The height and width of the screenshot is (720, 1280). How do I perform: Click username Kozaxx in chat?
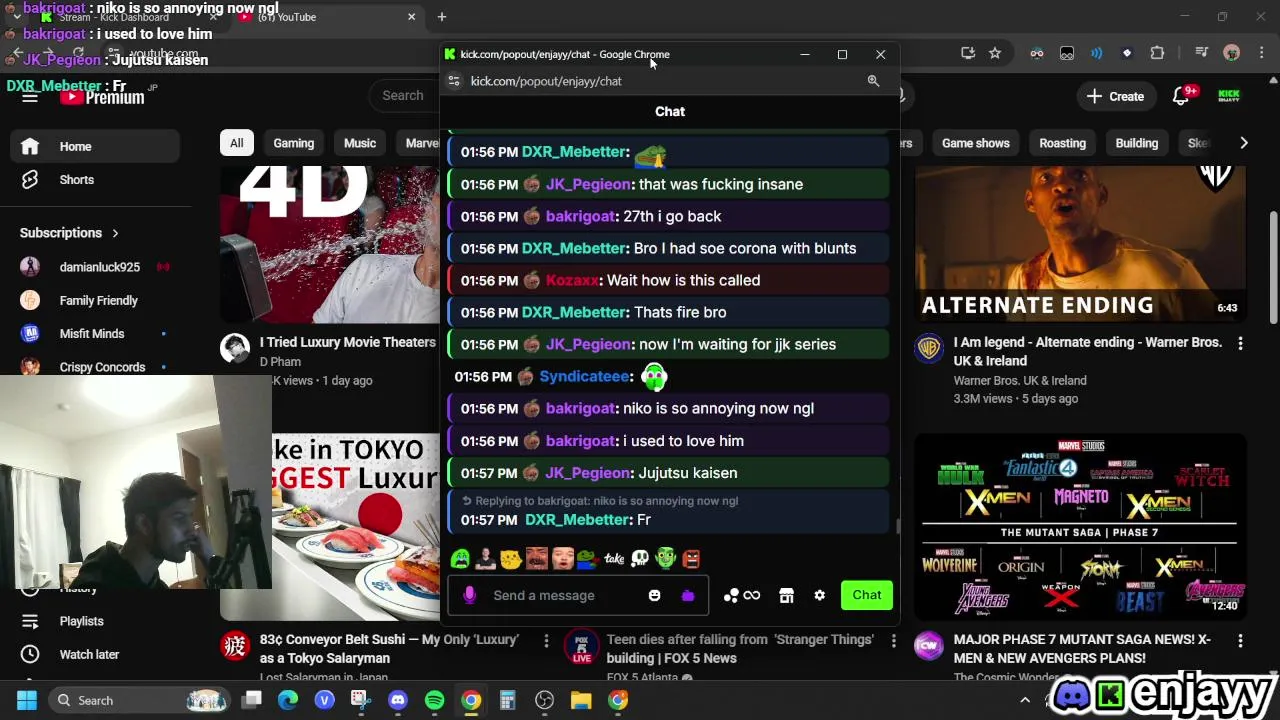point(572,280)
